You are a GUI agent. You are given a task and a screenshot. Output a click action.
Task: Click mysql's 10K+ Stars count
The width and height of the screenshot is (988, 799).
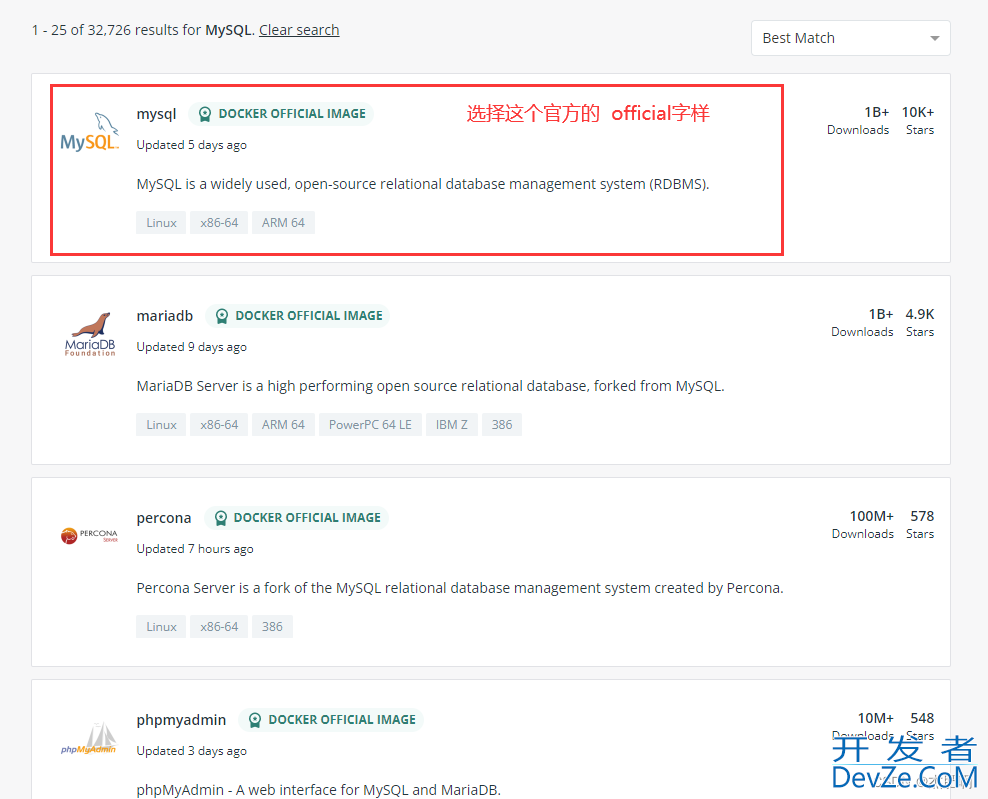(x=918, y=112)
